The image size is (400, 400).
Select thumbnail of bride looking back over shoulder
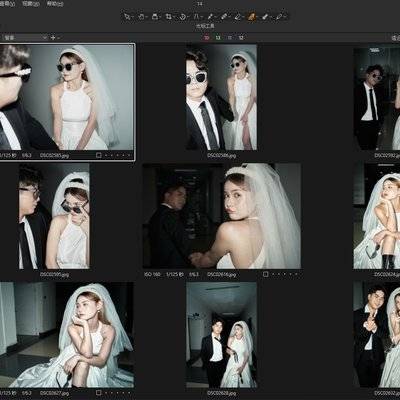point(222,216)
